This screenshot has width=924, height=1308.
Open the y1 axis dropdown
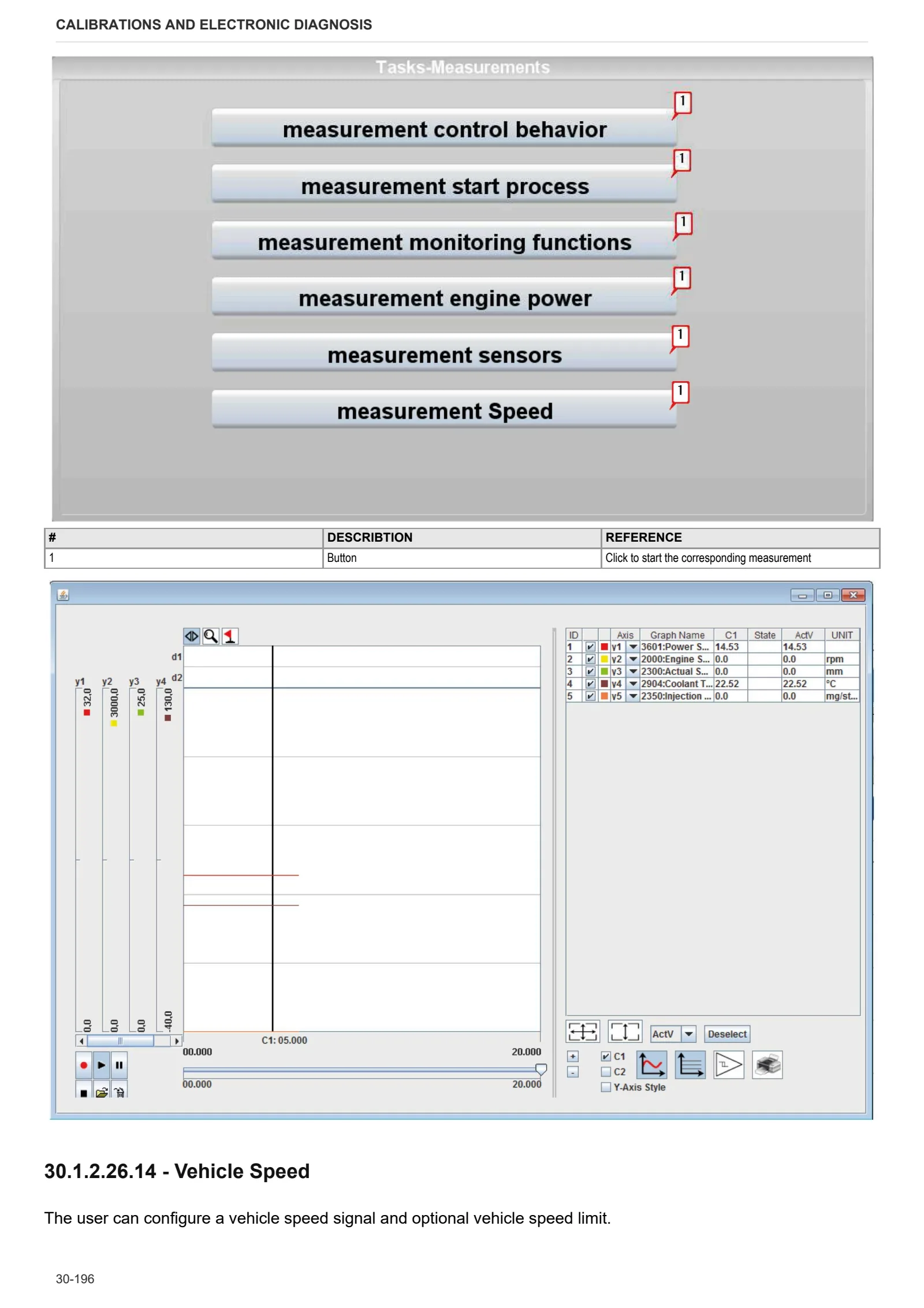coord(633,647)
